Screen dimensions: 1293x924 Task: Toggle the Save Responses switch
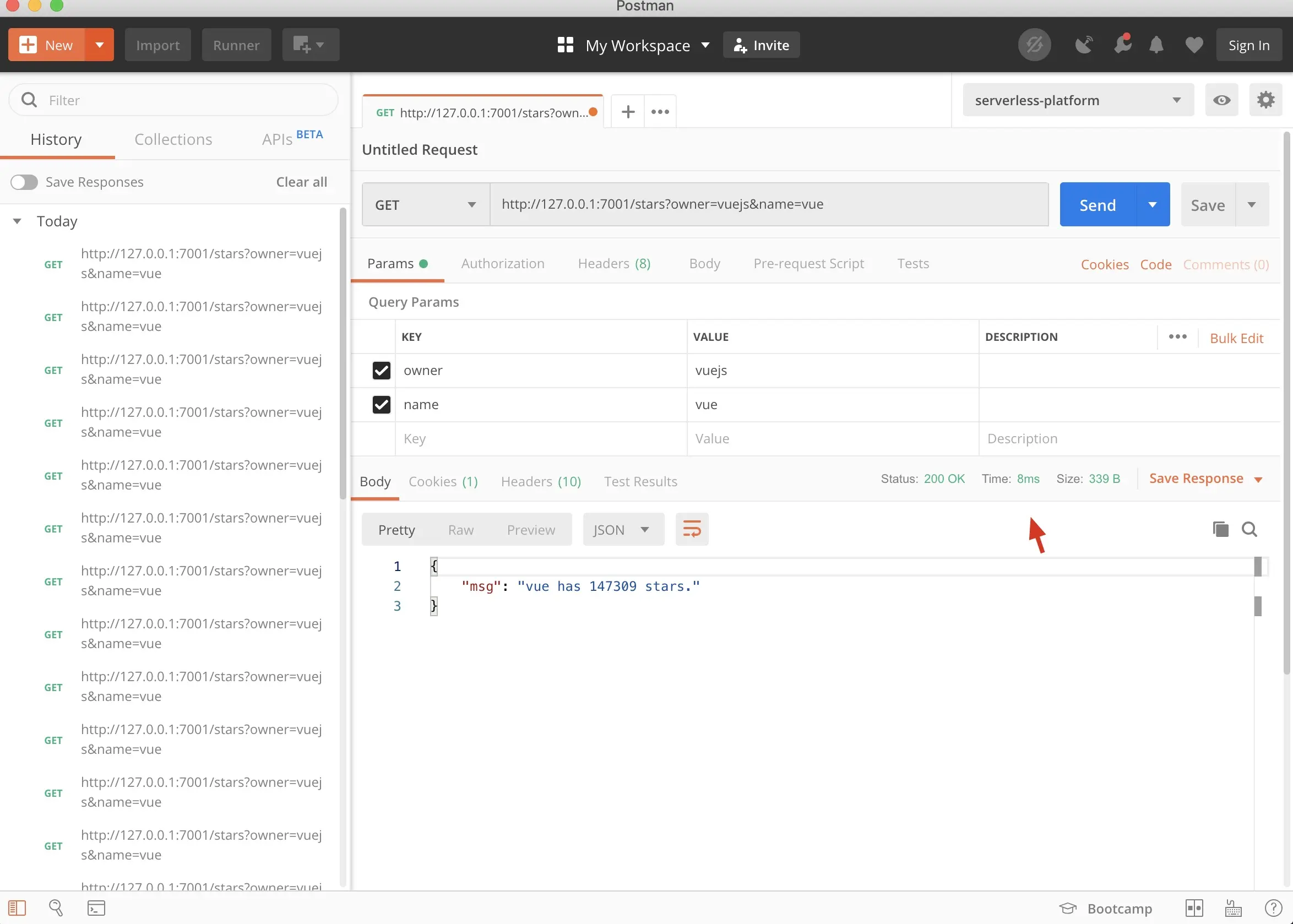[24, 182]
